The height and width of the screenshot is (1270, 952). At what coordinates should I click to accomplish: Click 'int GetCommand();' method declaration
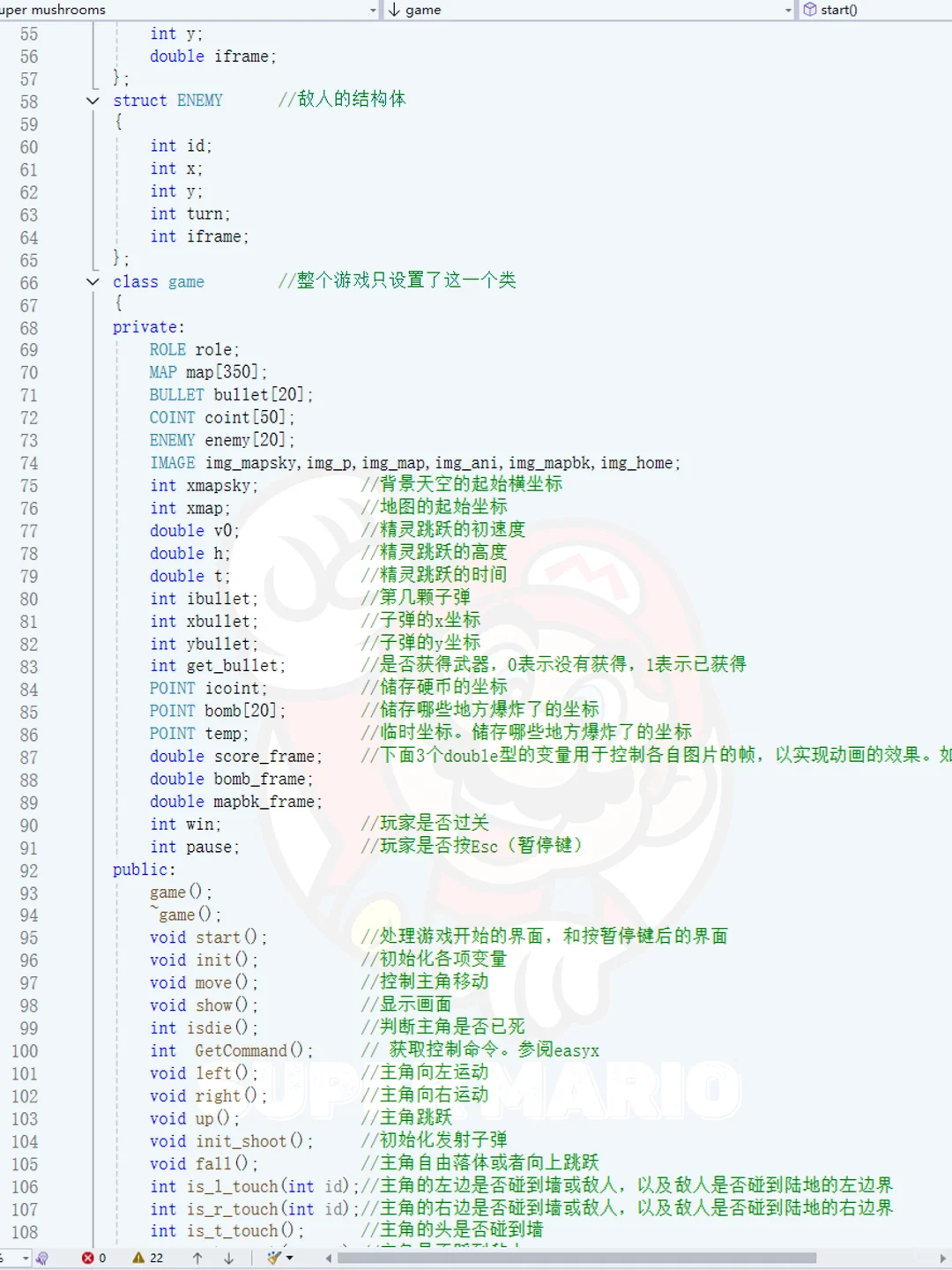tap(231, 1051)
